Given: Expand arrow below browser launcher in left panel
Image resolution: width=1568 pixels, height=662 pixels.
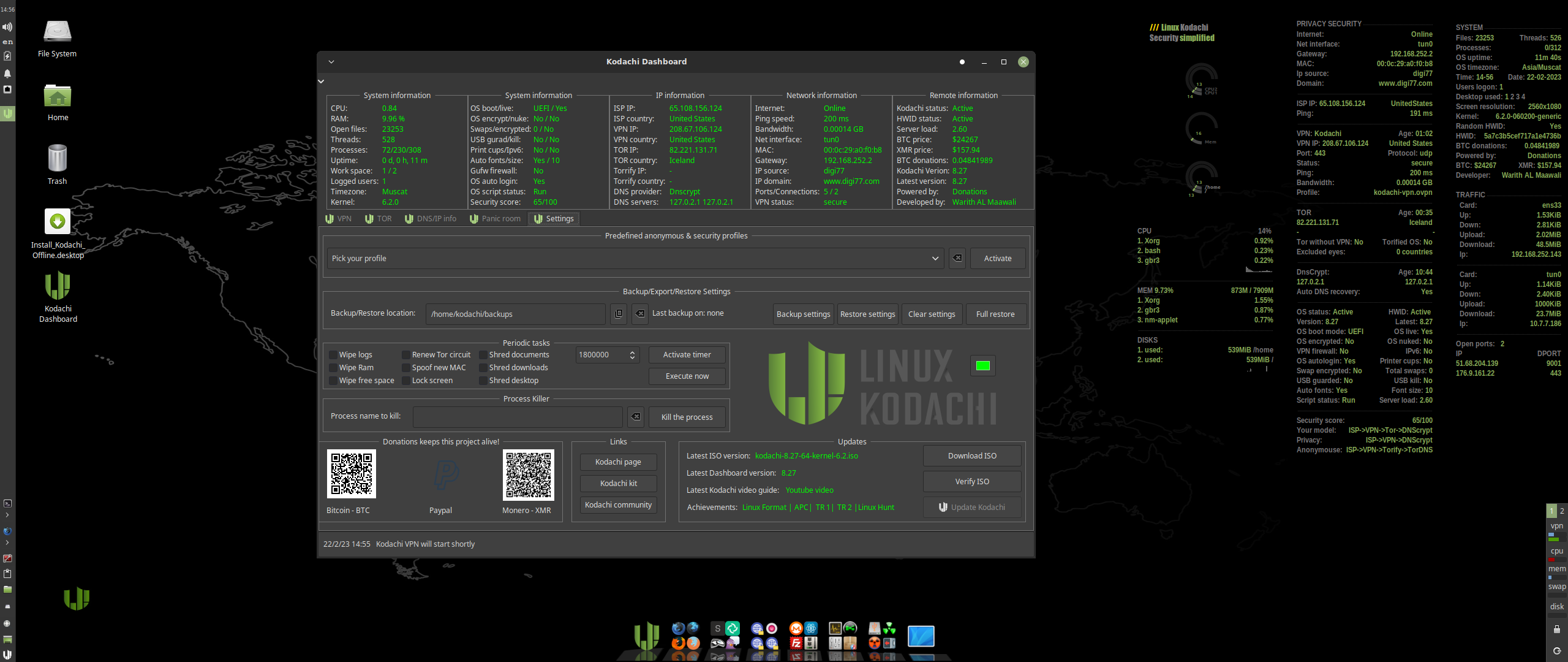Looking at the screenshot, I should point(7,542).
